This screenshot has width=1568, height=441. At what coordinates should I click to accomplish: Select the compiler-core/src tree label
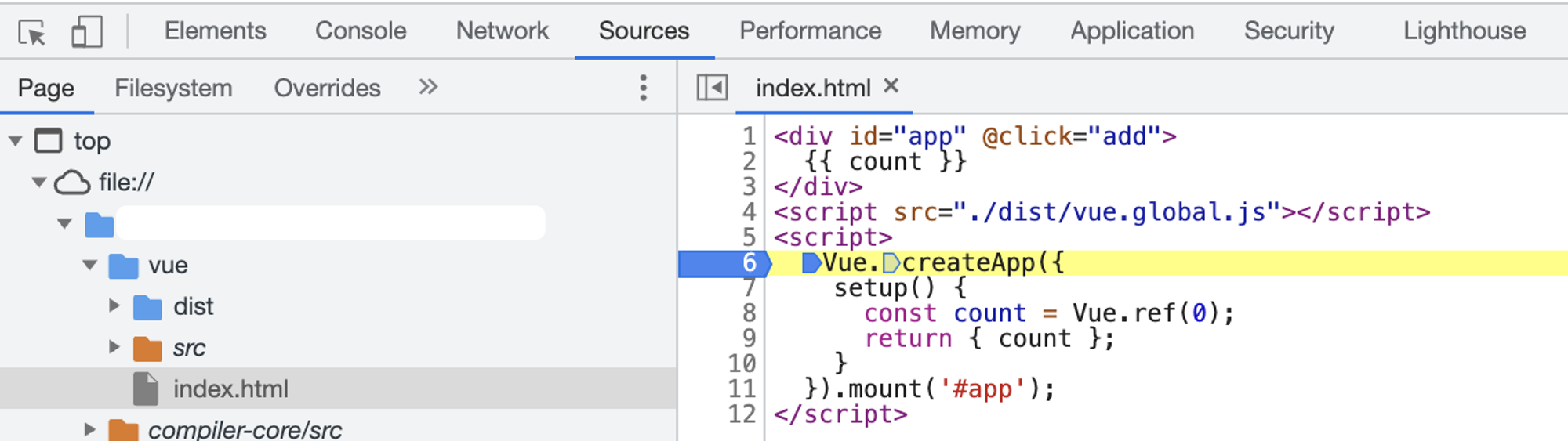[245, 430]
